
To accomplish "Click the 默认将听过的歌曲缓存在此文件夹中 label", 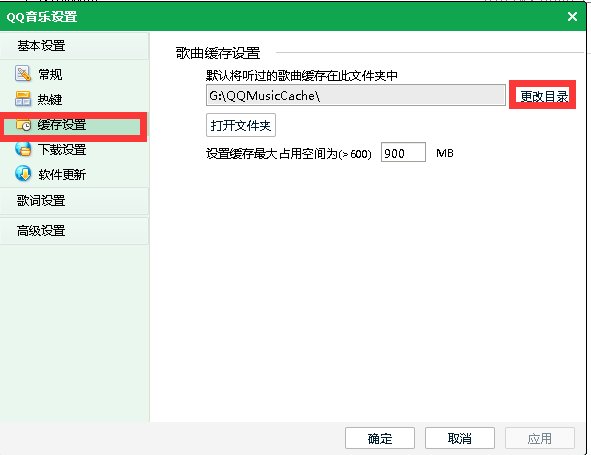I will click(302, 76).
